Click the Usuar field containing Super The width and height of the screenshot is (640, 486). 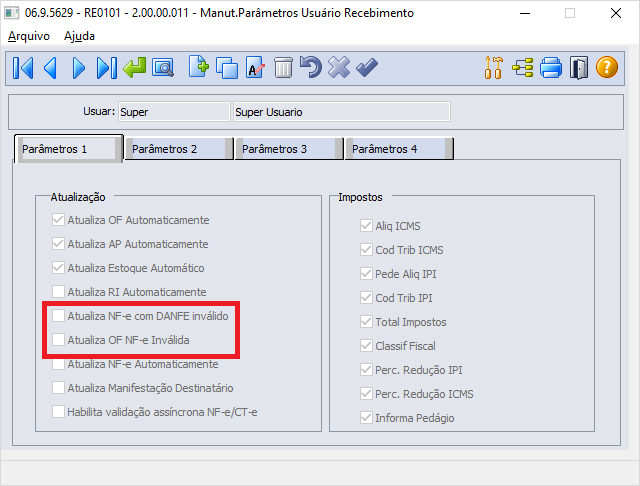[174, 112]
